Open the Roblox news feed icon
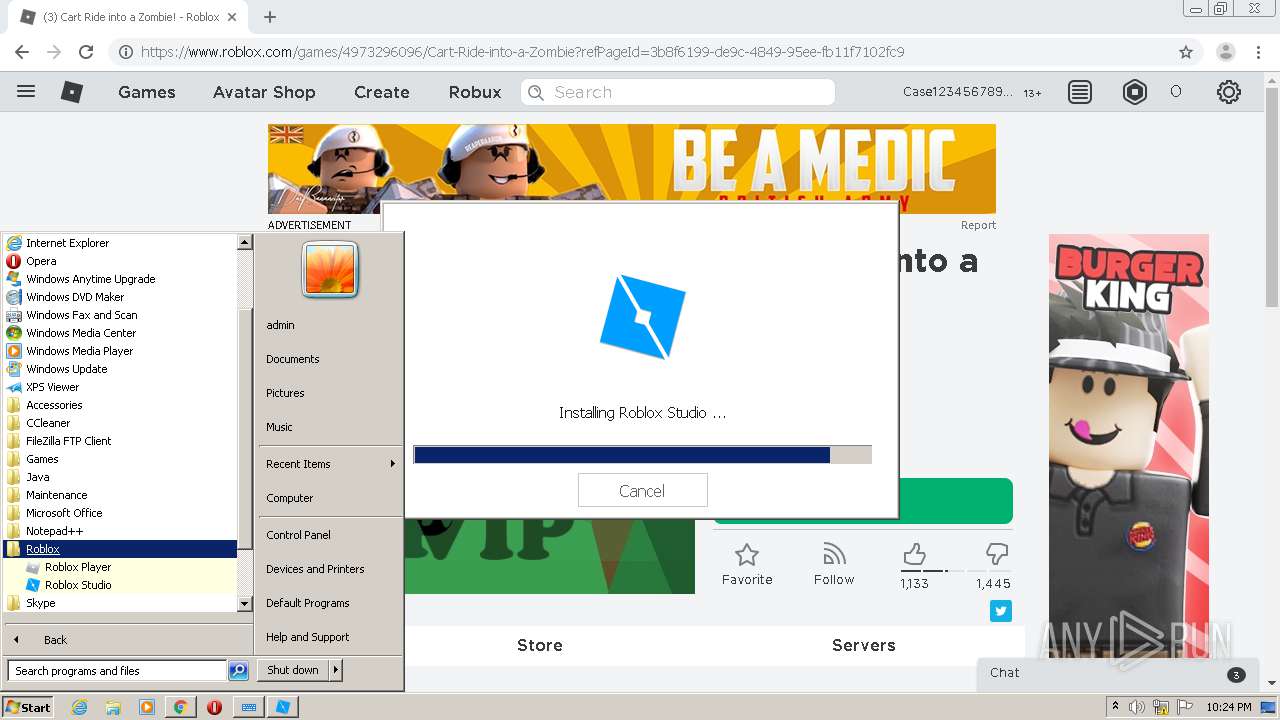Screen dimensions: 1280x720 (x=1079, y=92)
